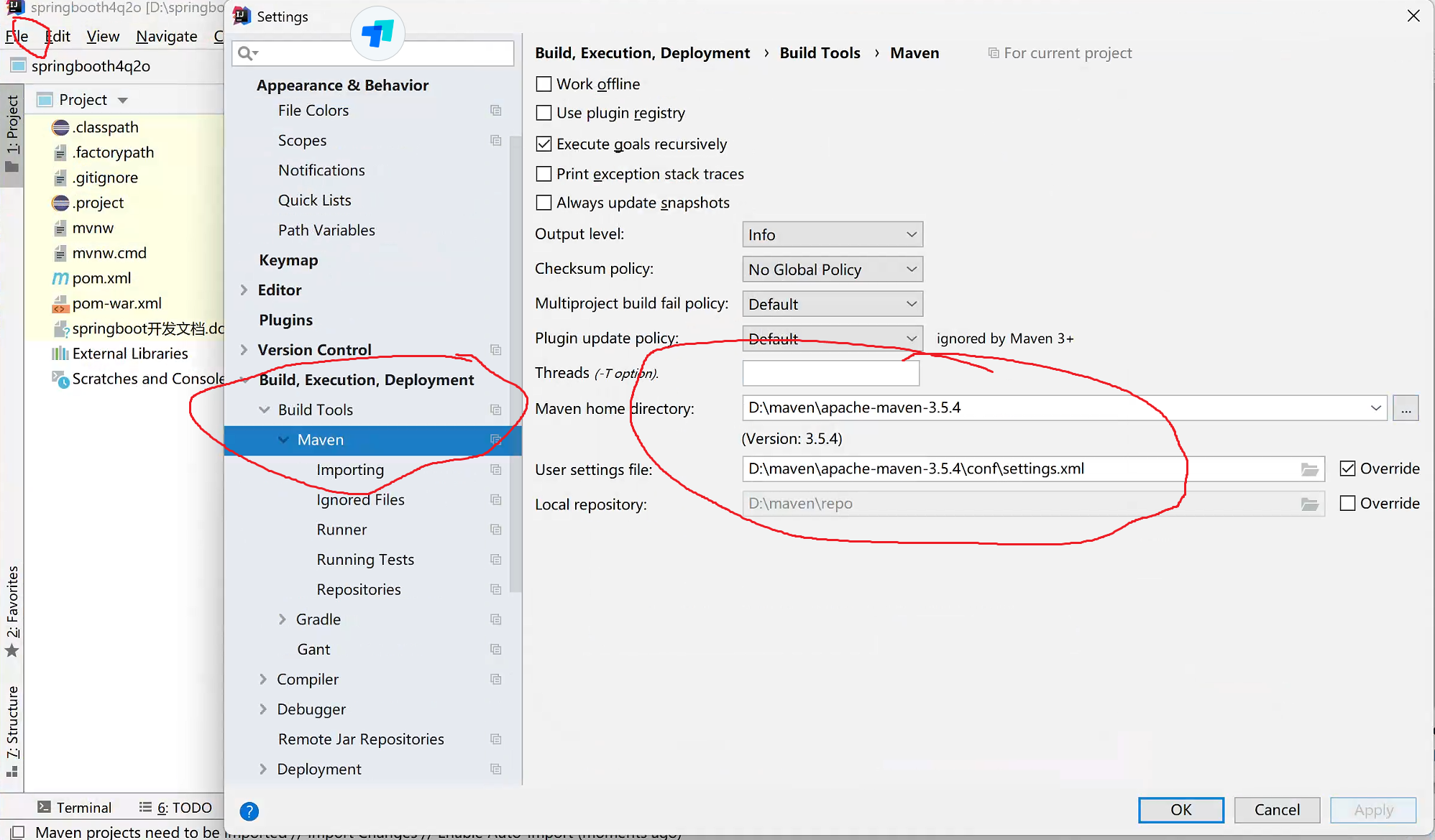Click the .project Eclipse file icon

[x=60, y=203]
